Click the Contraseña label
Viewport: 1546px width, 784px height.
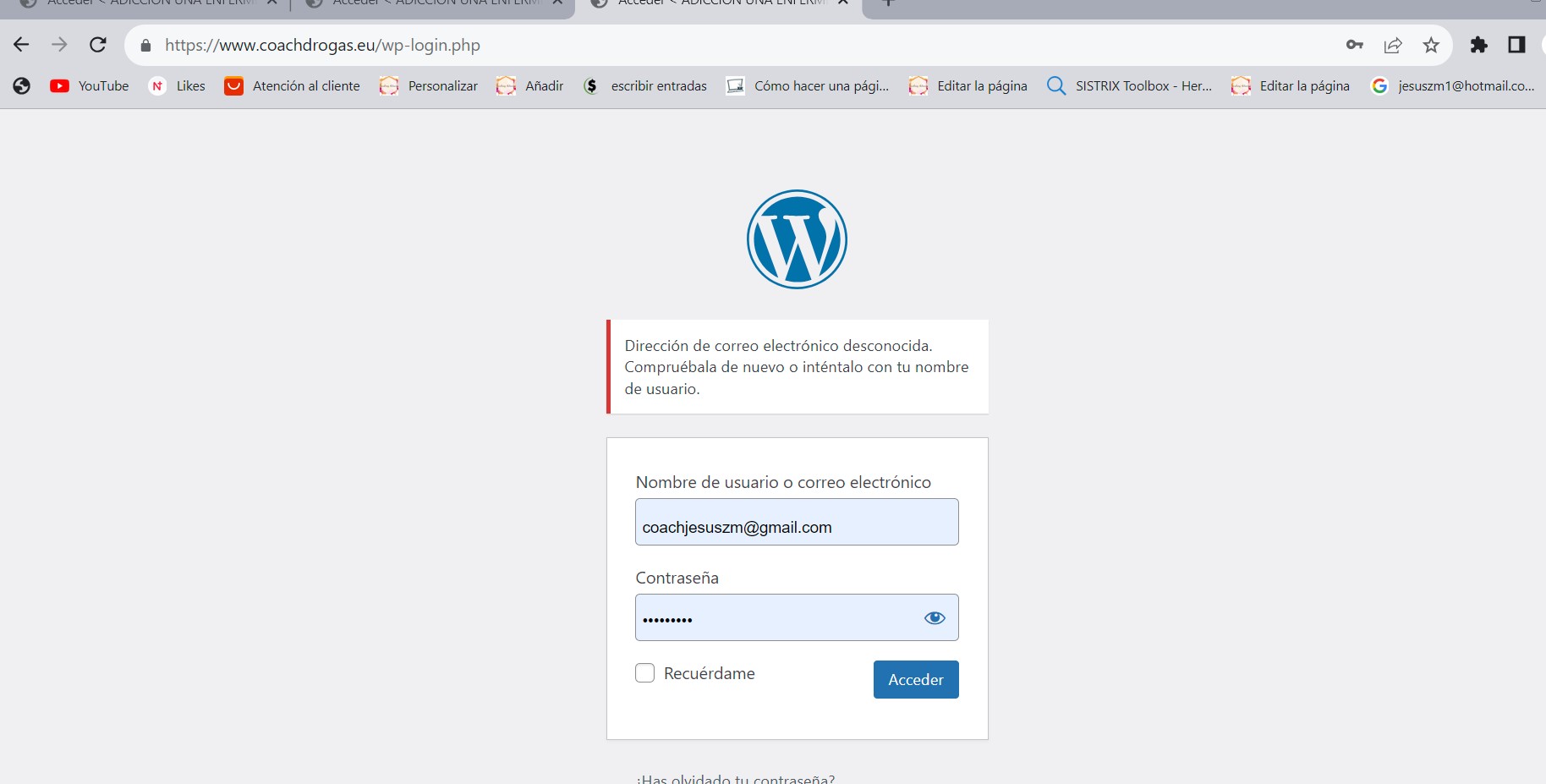[x=677, y=578]
